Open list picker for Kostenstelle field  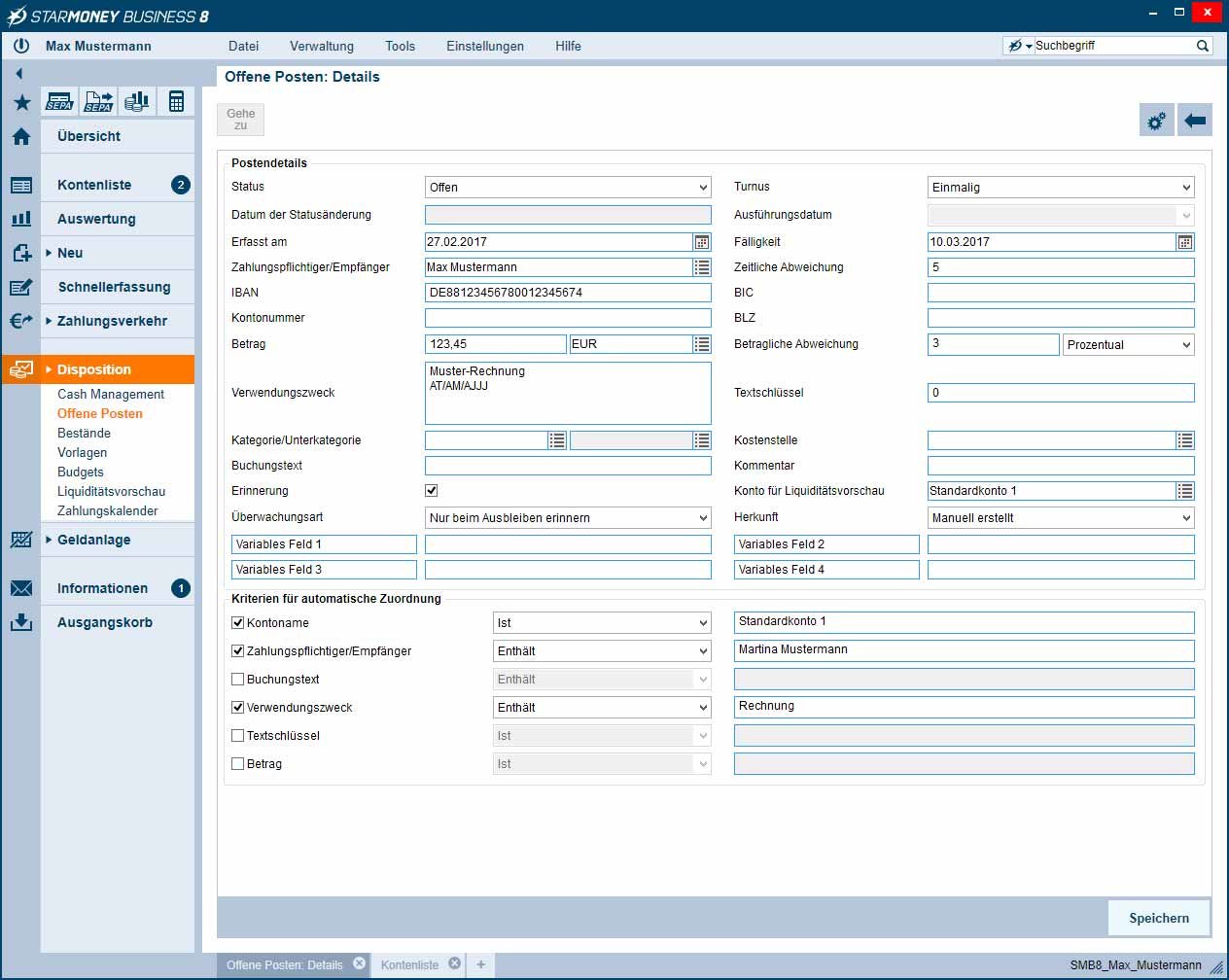1184,440
